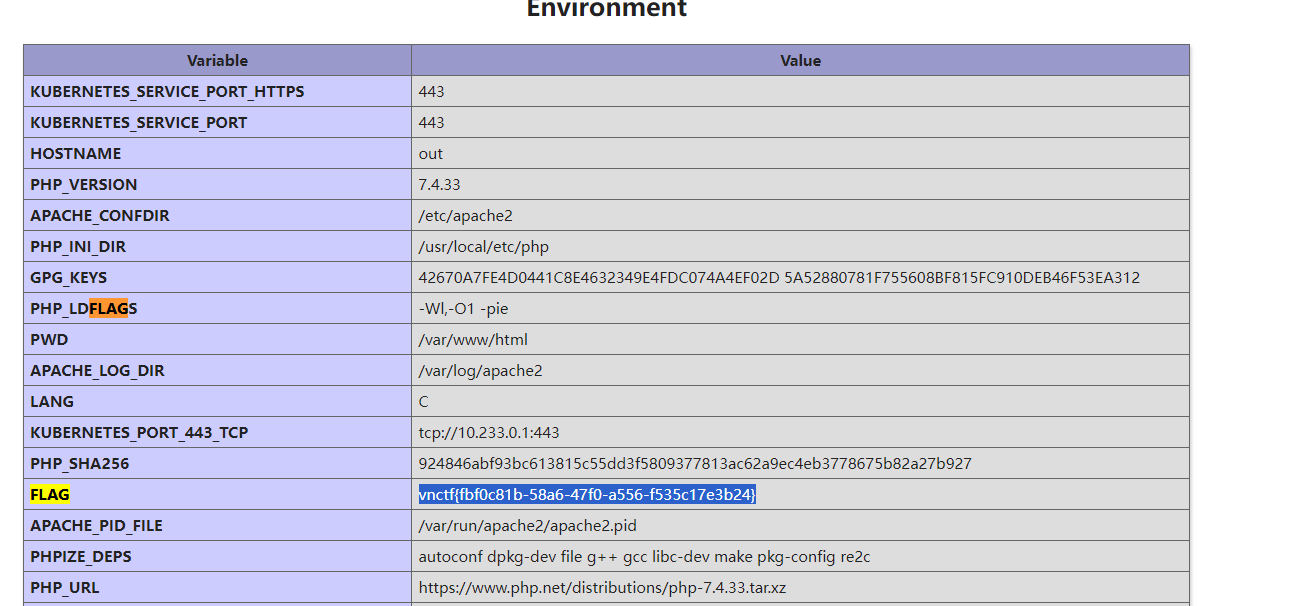Click the PWD value /var/www/html
Viewport: 1310px width, 606px height.
(x=473, y=339)
